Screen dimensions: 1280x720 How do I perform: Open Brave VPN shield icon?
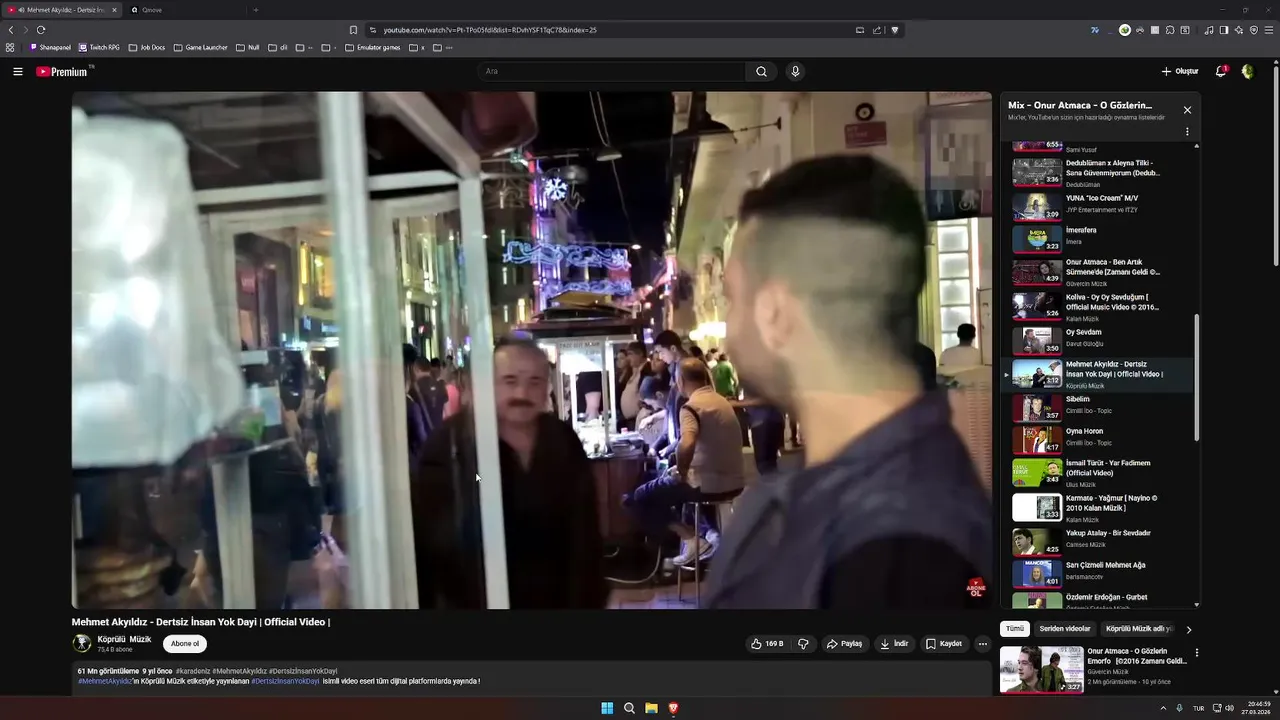point(1253,30)
